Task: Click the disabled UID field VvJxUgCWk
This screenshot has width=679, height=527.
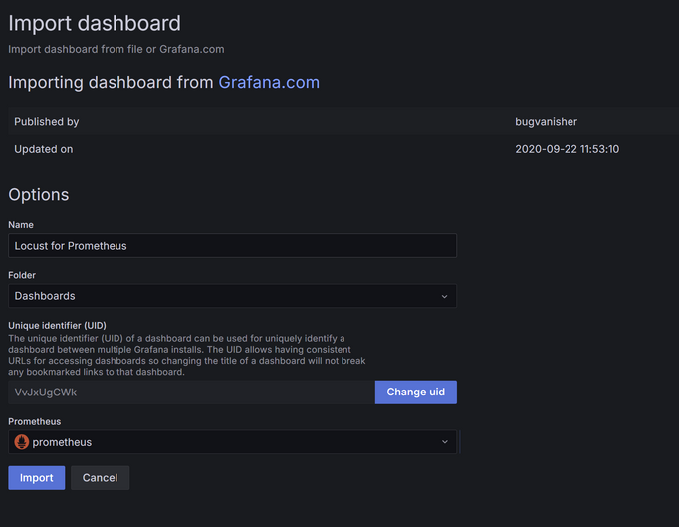Action: pos(190,392)
